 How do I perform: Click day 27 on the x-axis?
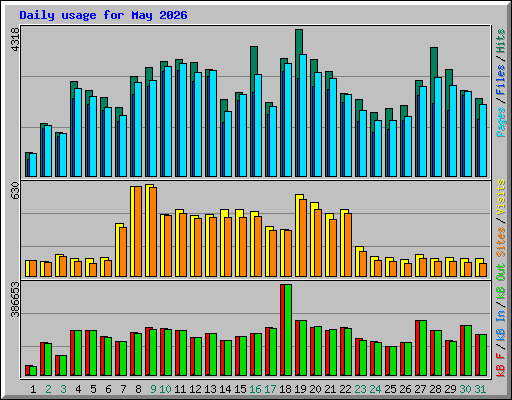coord(420,389)
